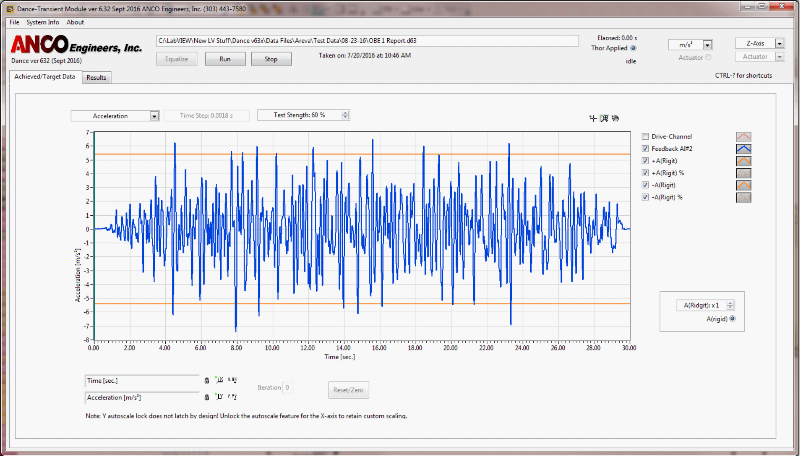
Task: Select the graph zoom tool
Action: (604, 119)
